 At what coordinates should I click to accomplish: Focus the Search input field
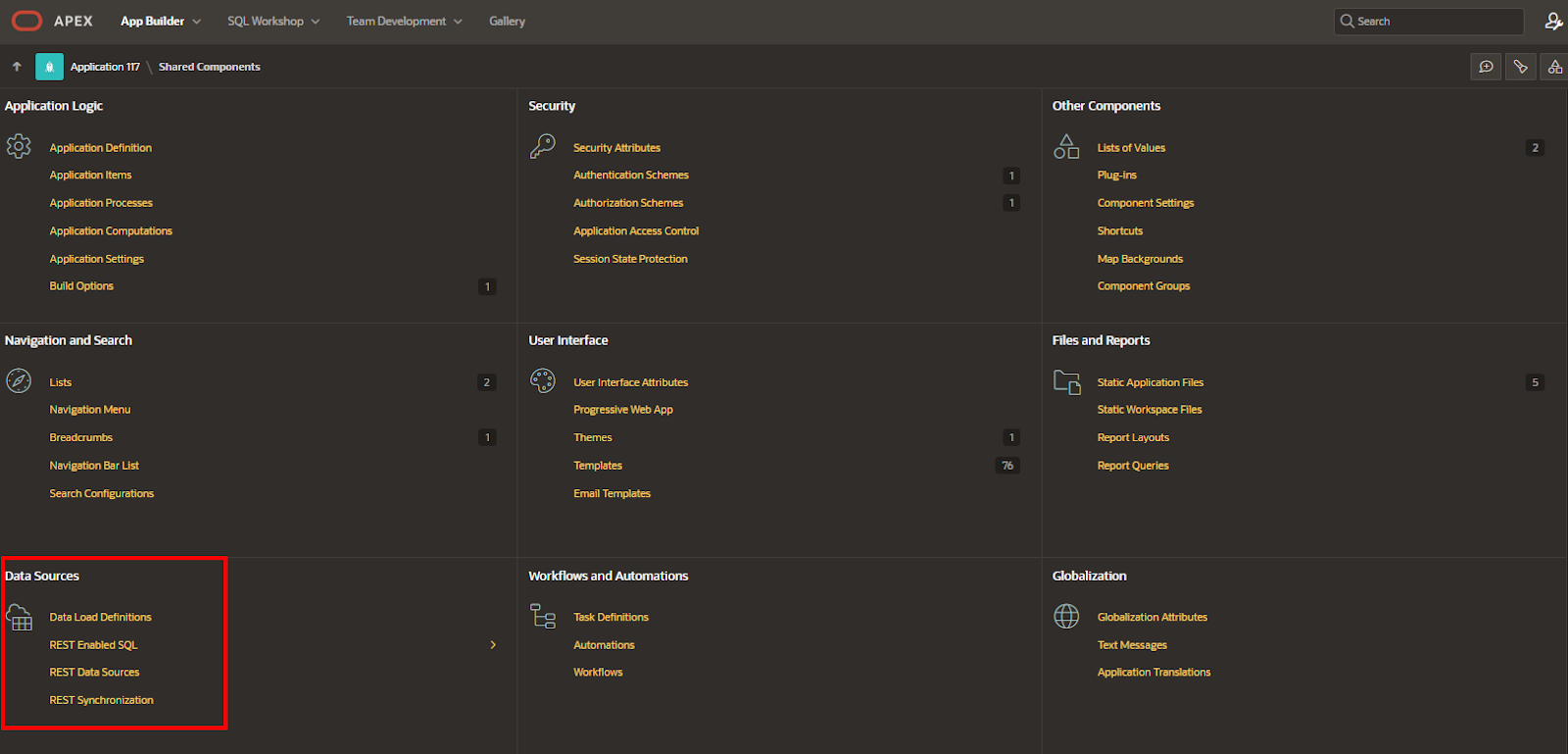(1429, 21)
